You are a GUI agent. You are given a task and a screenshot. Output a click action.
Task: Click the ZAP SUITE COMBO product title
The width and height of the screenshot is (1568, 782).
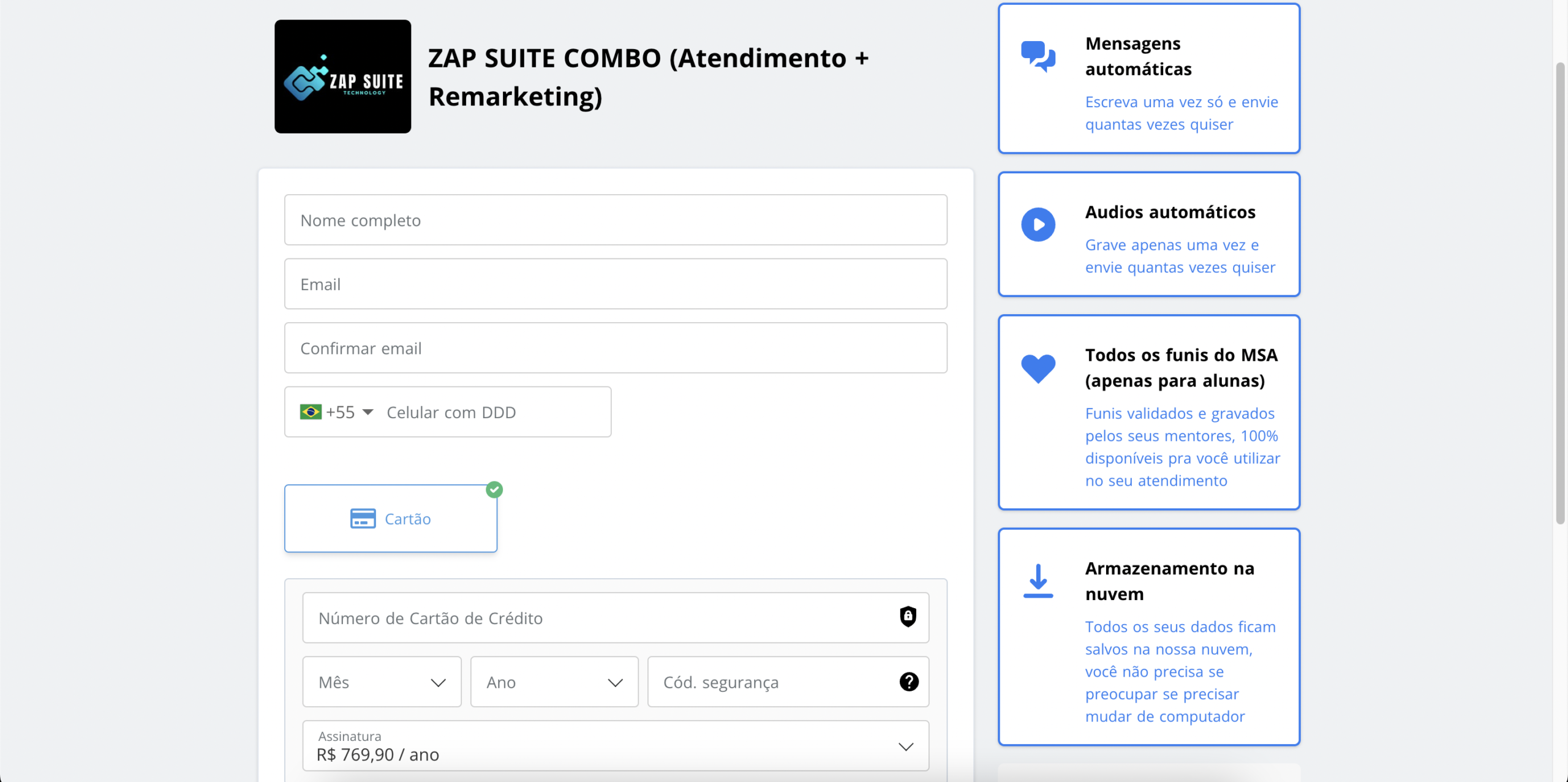648,77
